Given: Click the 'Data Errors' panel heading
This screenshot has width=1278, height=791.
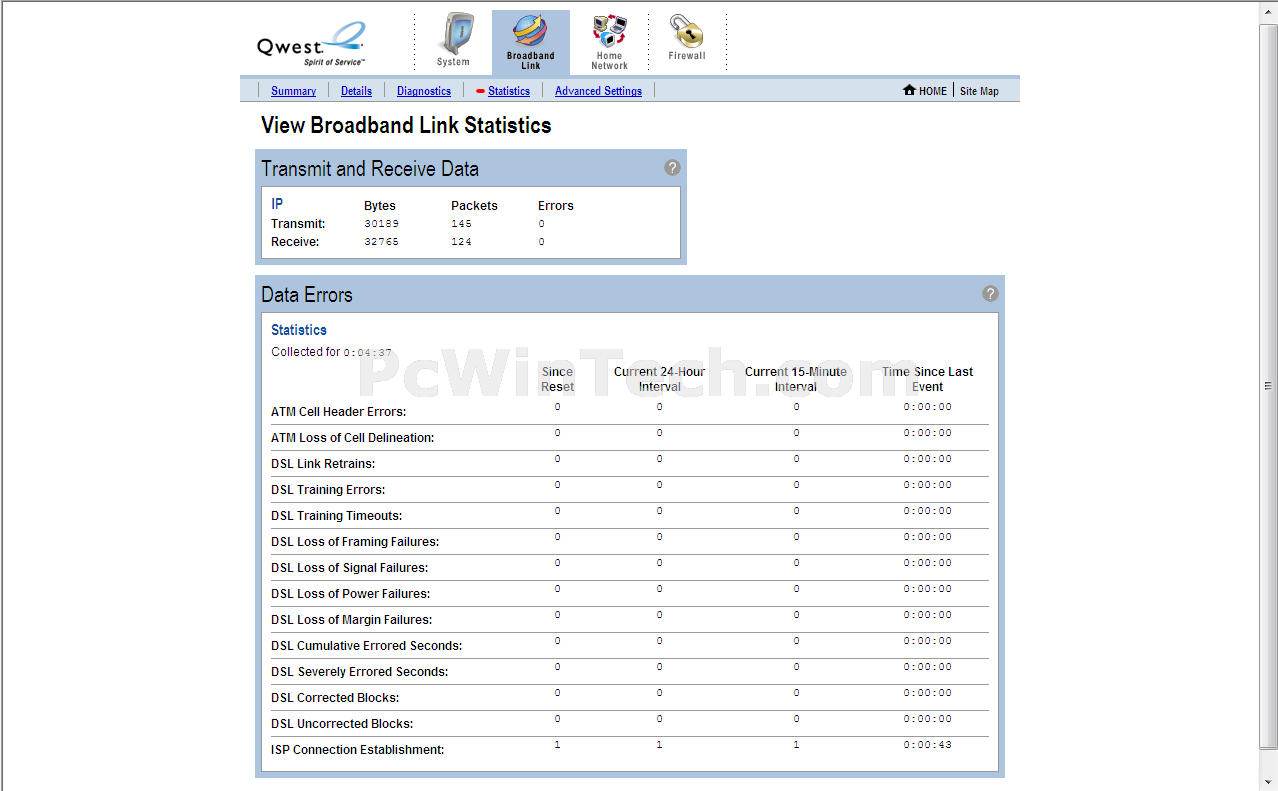Looking at the screenshot, I should [x=307, y=295].
